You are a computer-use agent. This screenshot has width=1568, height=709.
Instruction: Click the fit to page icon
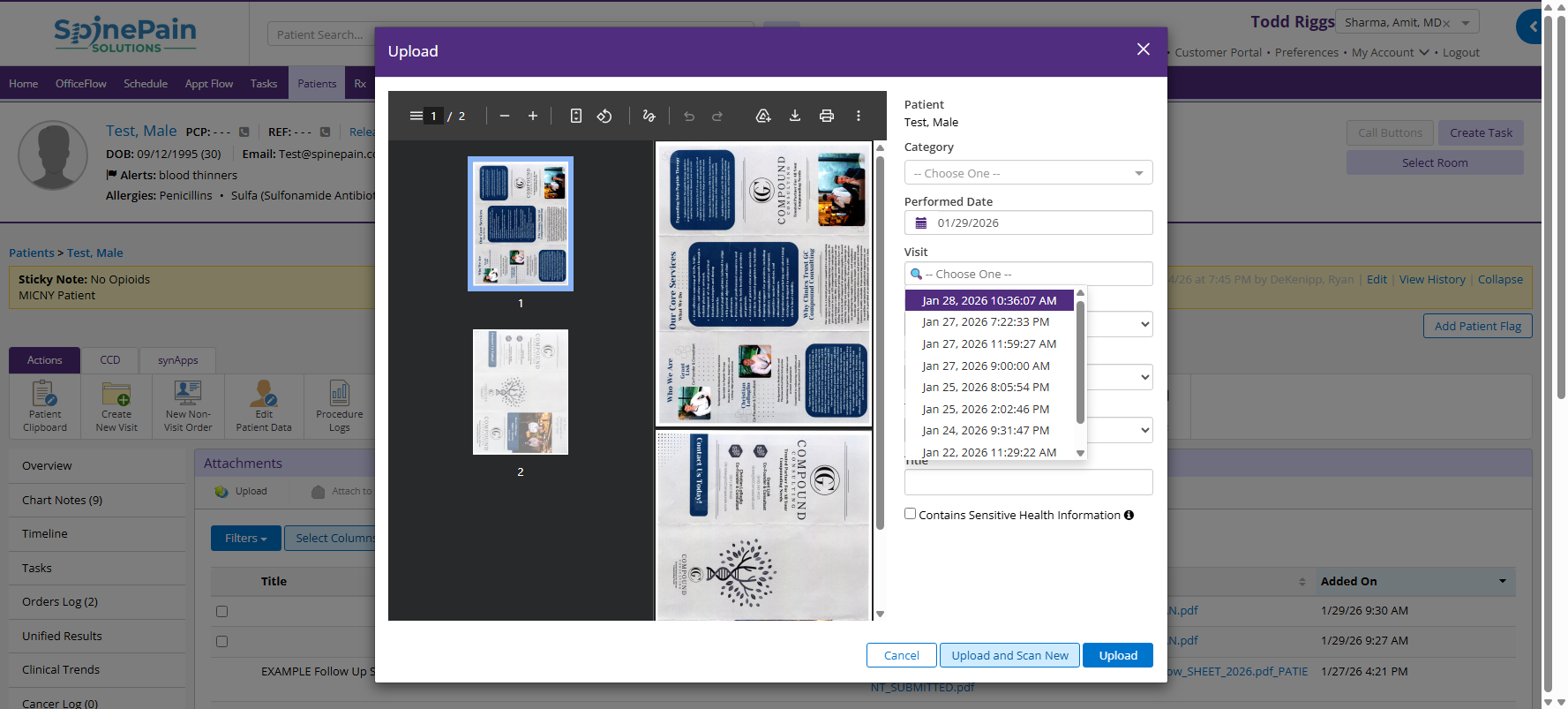[x=576, y=116]
